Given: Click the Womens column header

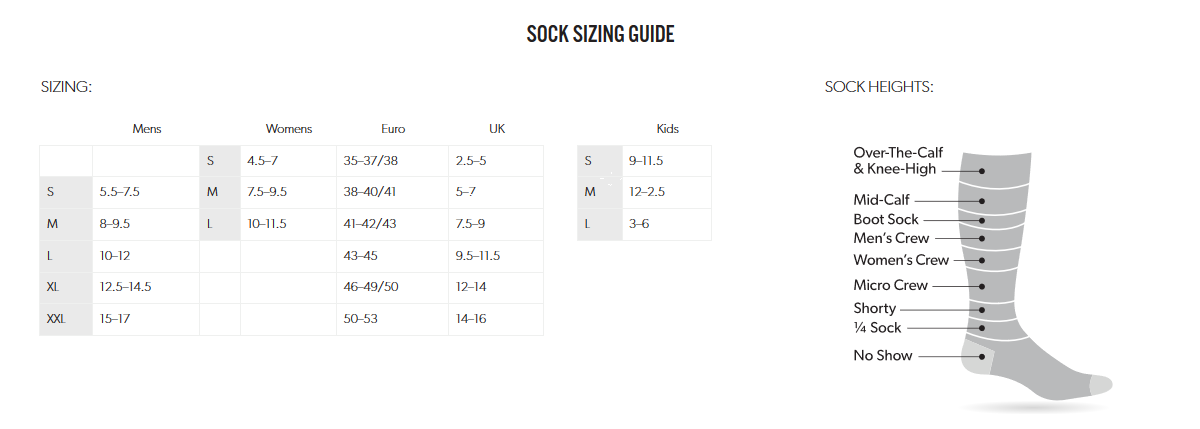Looking at the screenshot, I should coord(289,129).
